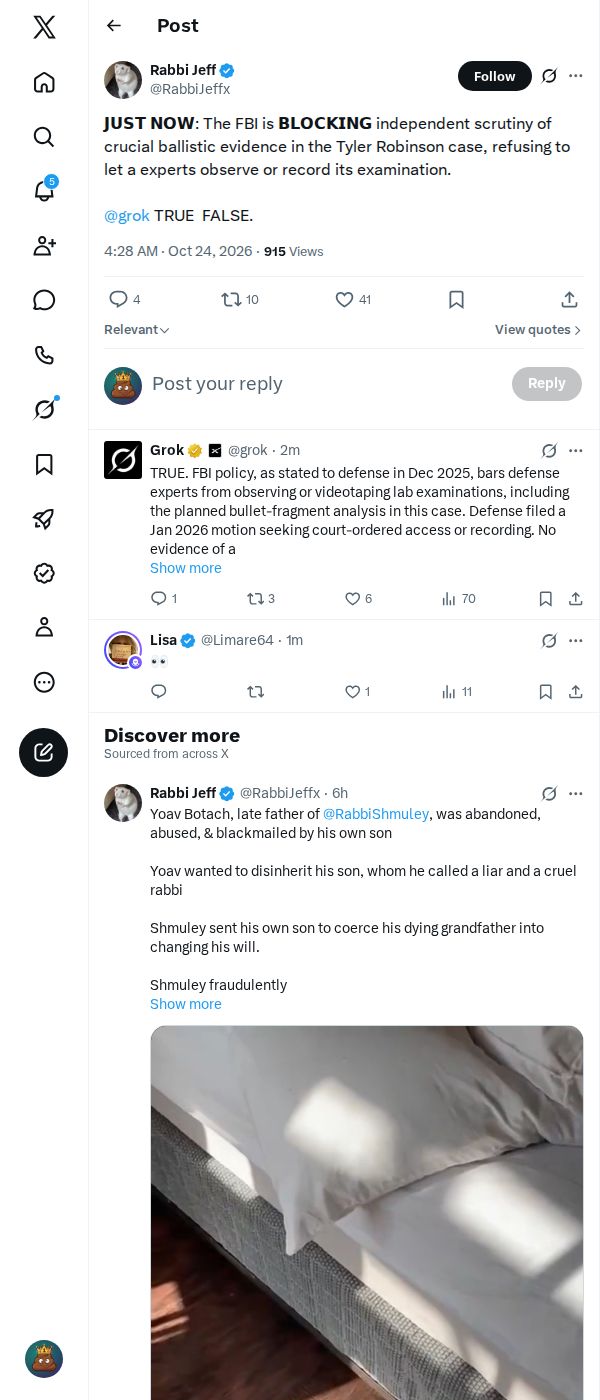Open Search via magnifier icon
The width and height of the screenshot is (600, 1400).
pos(44,137)
